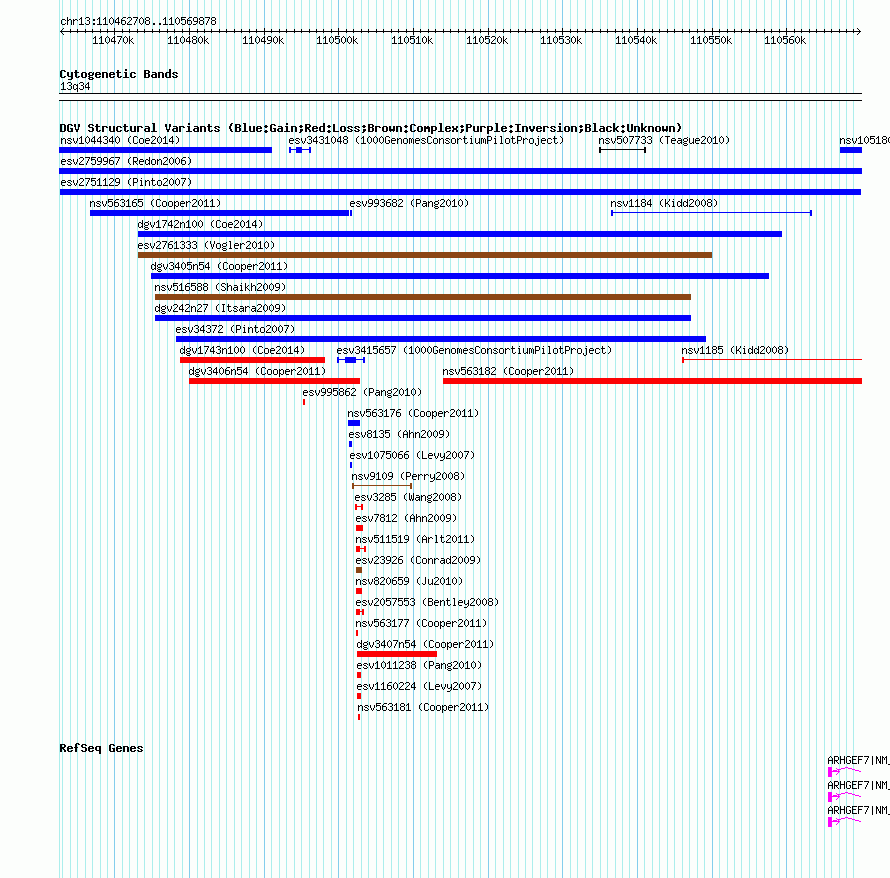Select the nsv563165 (Cooper2011) variant label
The height and width of the screenshot is (878, 890).
point(155,203)
